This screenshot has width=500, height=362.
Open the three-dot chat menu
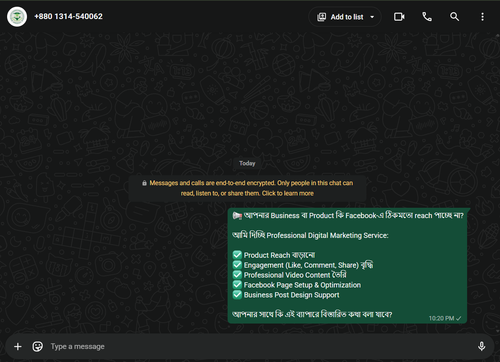(x=482, y=17)
